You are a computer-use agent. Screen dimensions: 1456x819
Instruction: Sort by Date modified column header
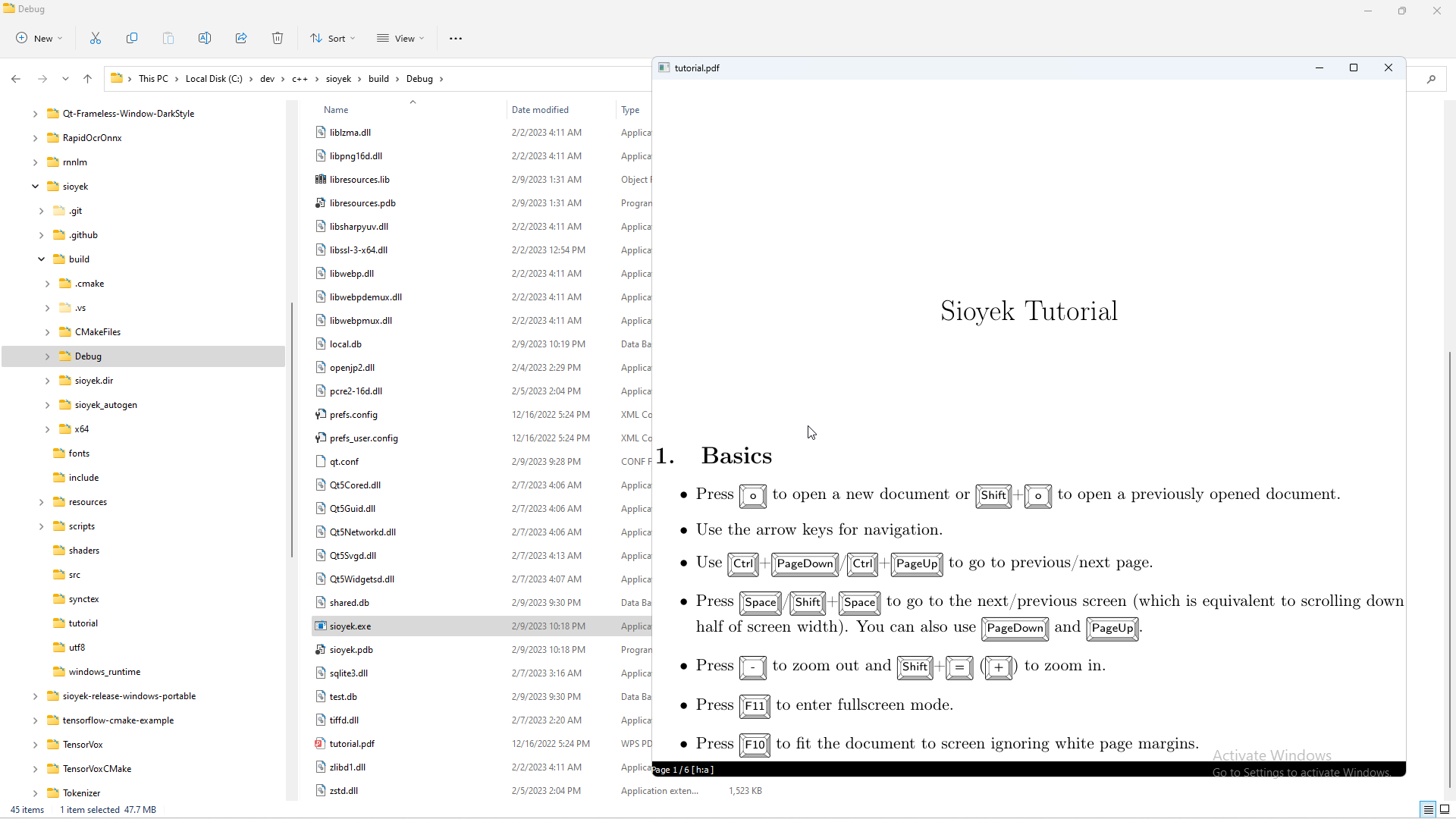tap(540, 110)
